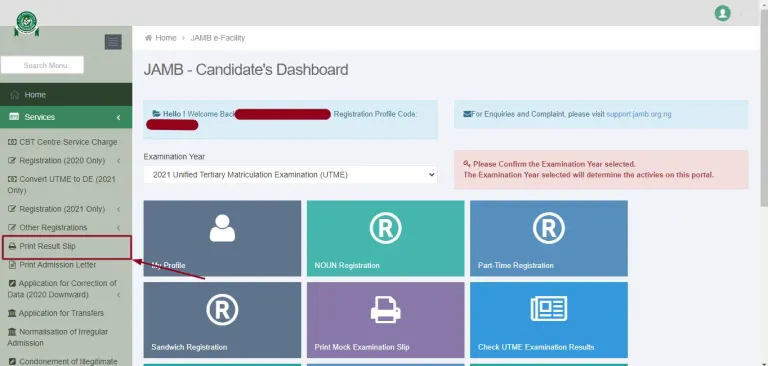The width and height of the screenshot is (768, 366).
Task: Open the Part-Time Registration tile label
Action: [516, 266]
